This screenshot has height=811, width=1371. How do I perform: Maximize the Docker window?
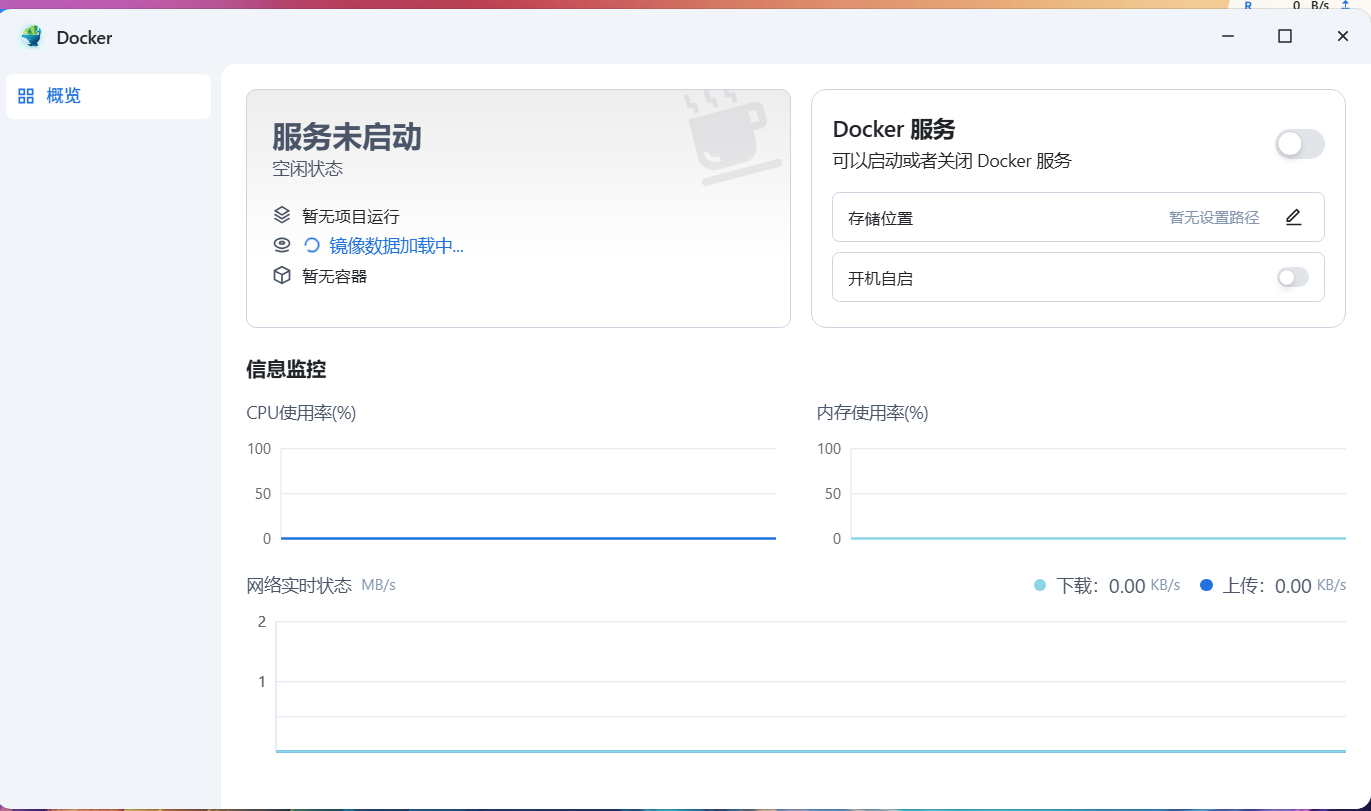[x=1285, y=36]
